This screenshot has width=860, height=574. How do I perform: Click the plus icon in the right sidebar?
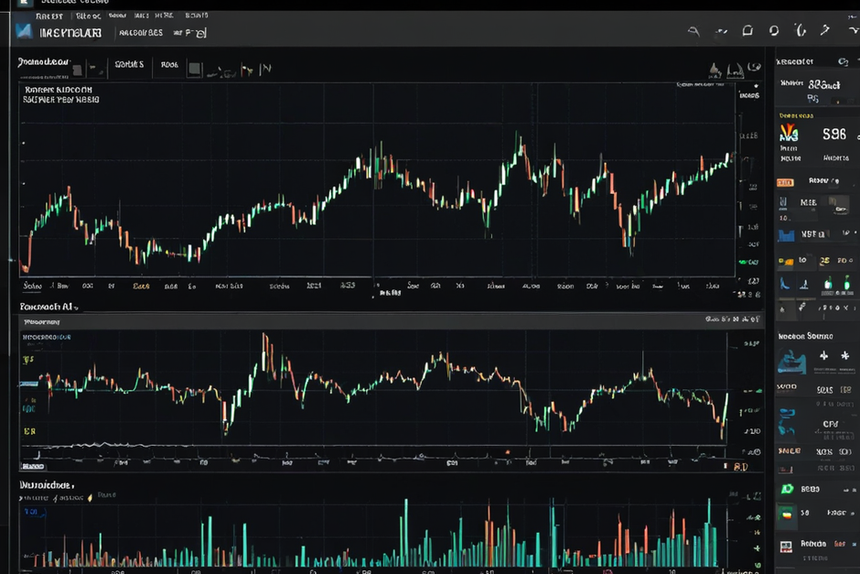[x=824, y=356]
